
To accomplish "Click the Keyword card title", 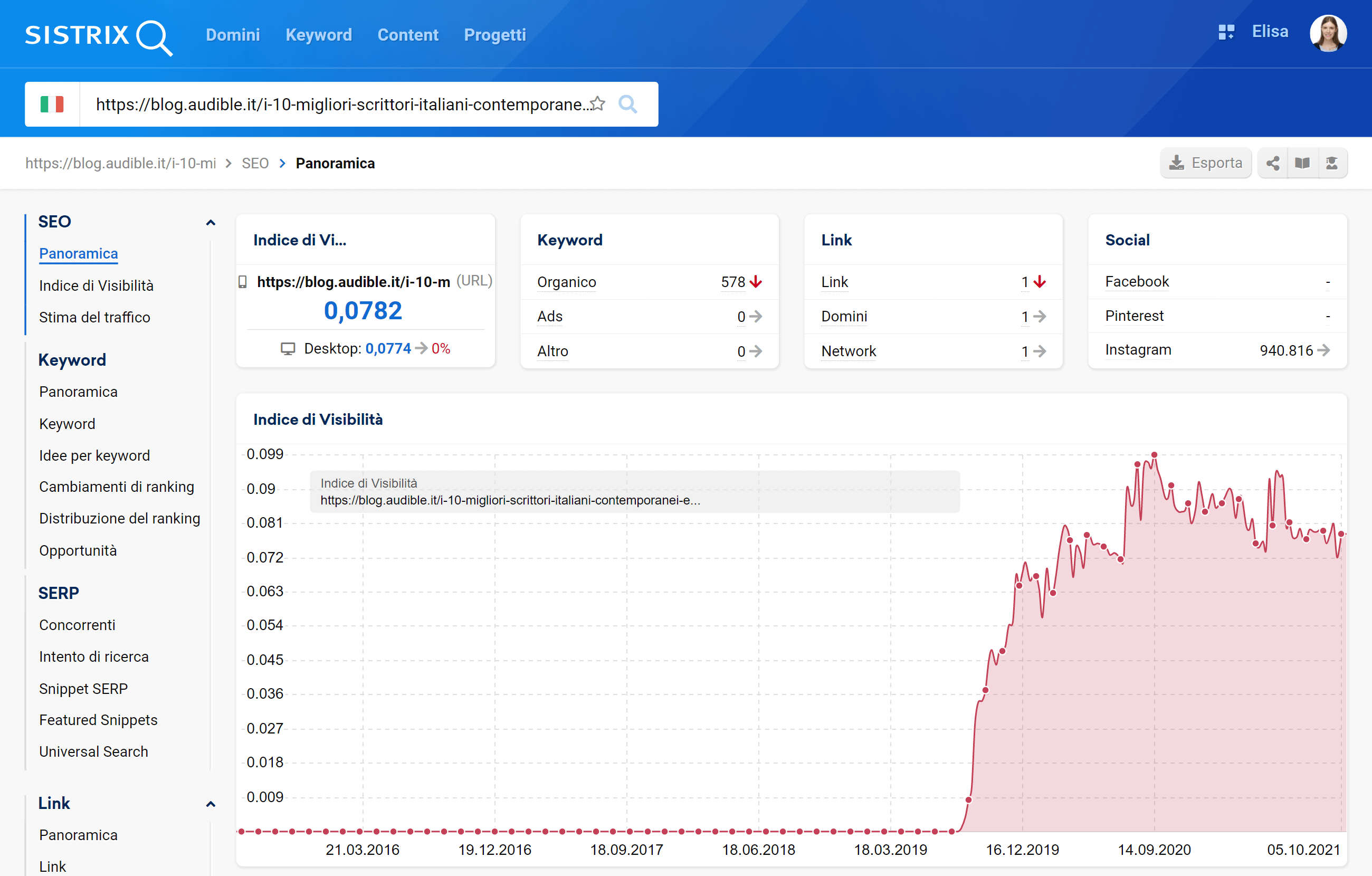I will (x=570, y=240).
